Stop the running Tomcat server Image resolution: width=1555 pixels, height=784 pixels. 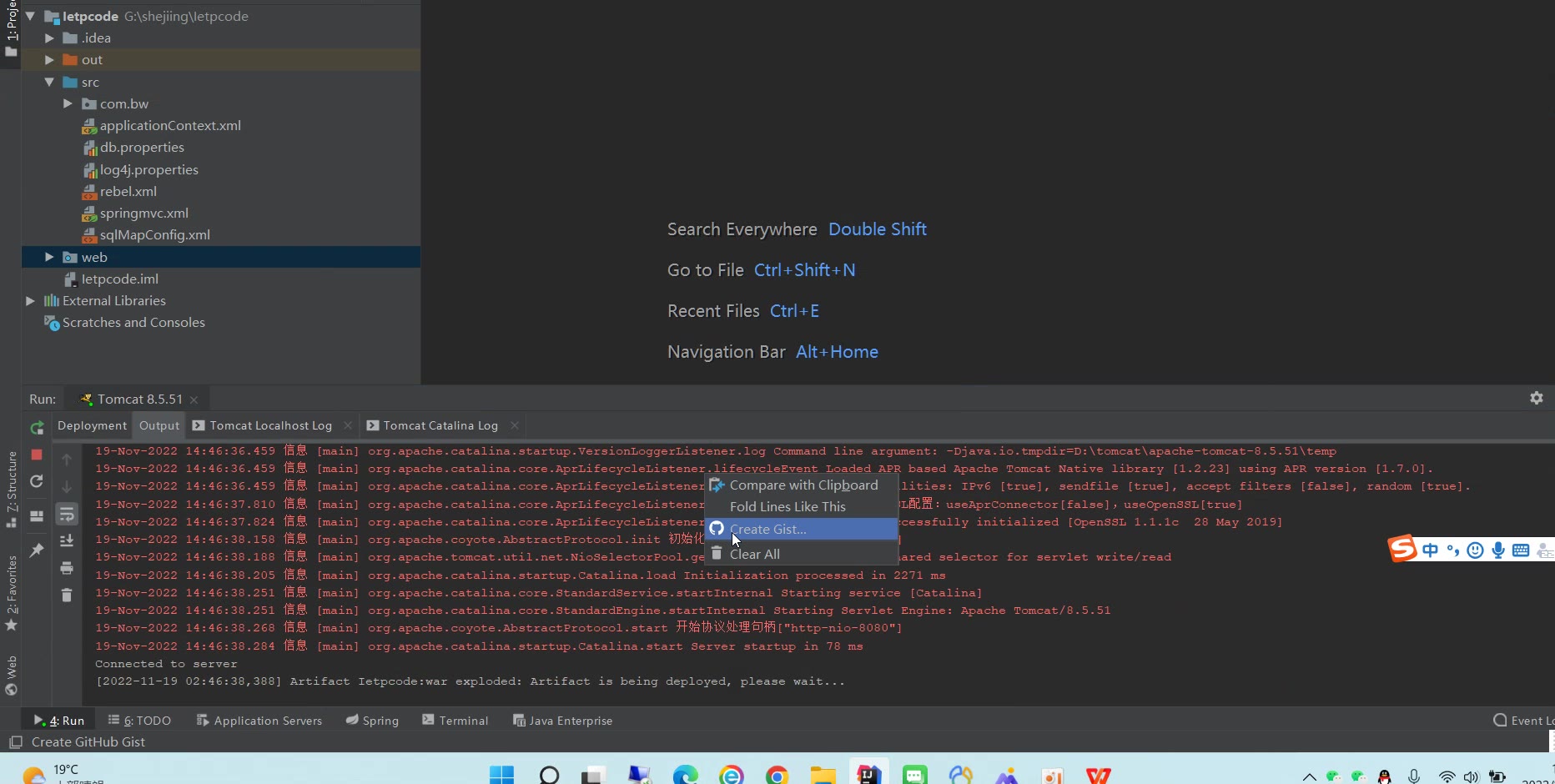point(37,455)
